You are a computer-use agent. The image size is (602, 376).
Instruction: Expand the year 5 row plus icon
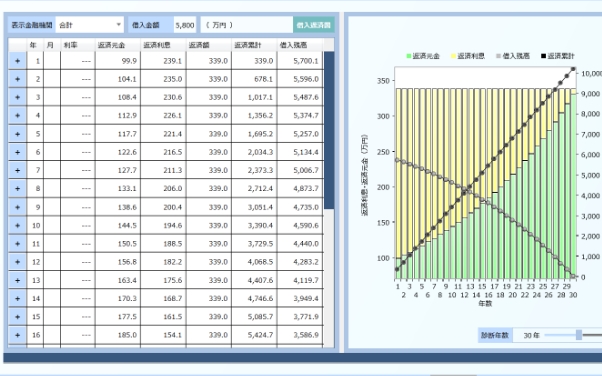(x=17, y=134)
